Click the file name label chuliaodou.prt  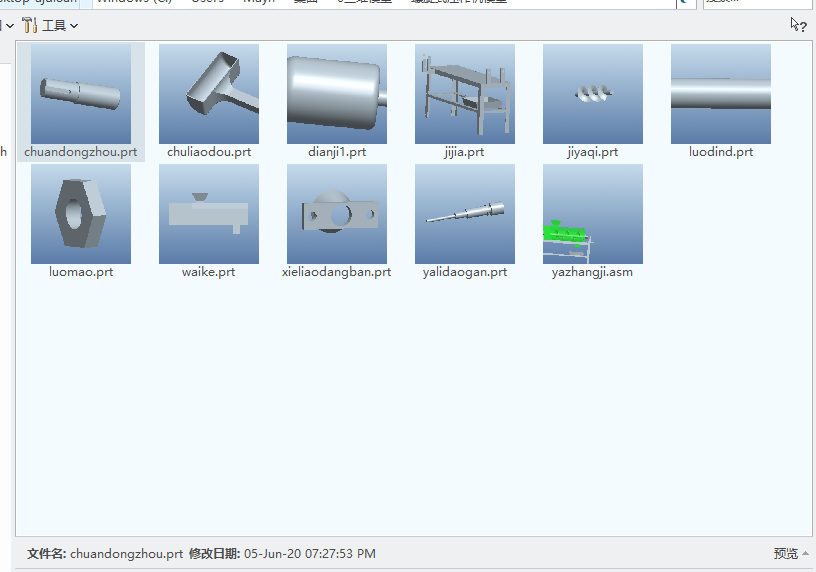pos(209,152)
